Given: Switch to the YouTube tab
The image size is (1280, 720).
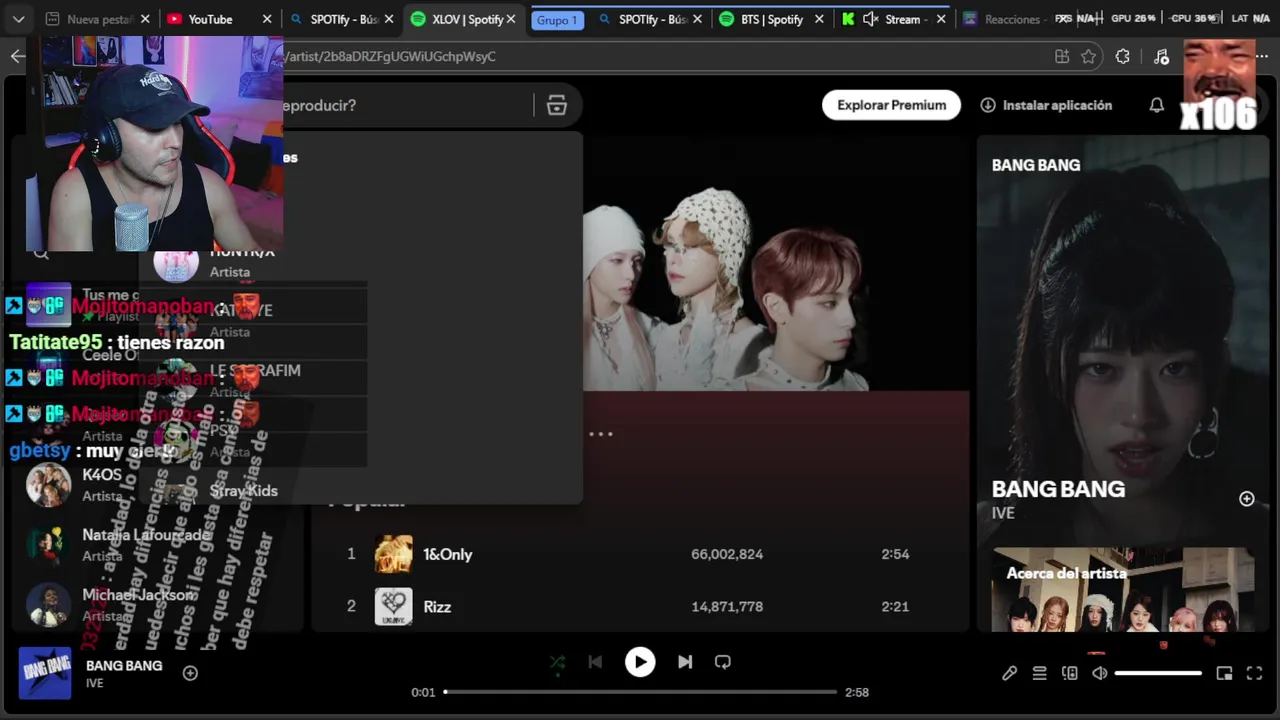Looking at the screenshot, I should click(210, 19).
